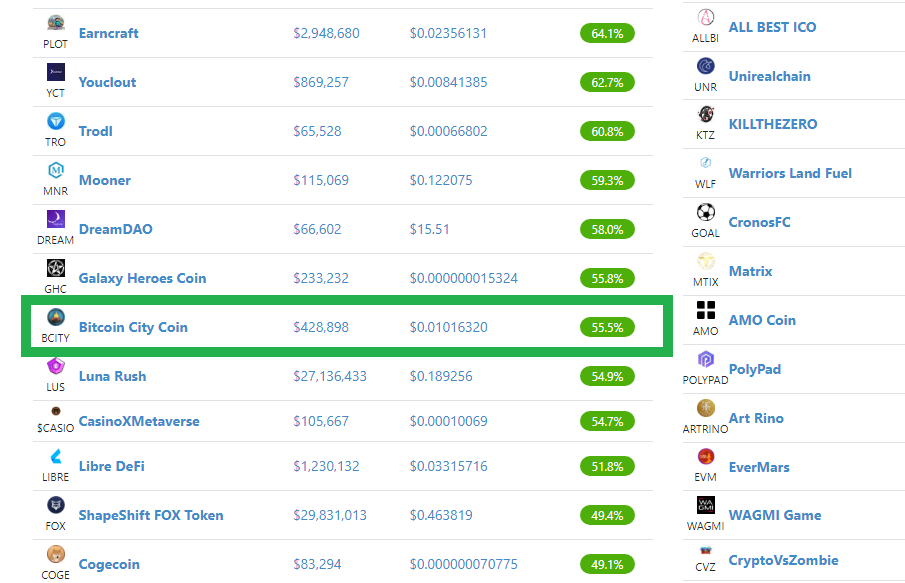
Task: Open the AMO Coin link
Action: point(762,320)
